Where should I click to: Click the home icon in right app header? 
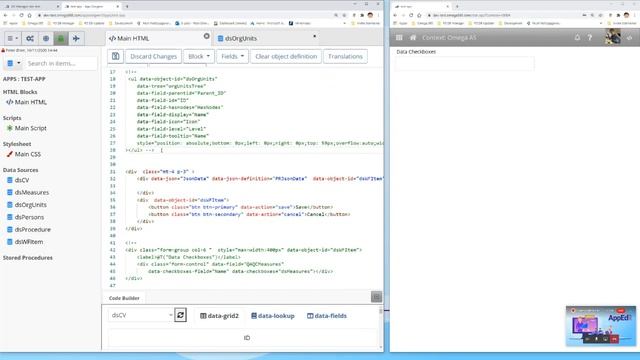tap(413, 38)
